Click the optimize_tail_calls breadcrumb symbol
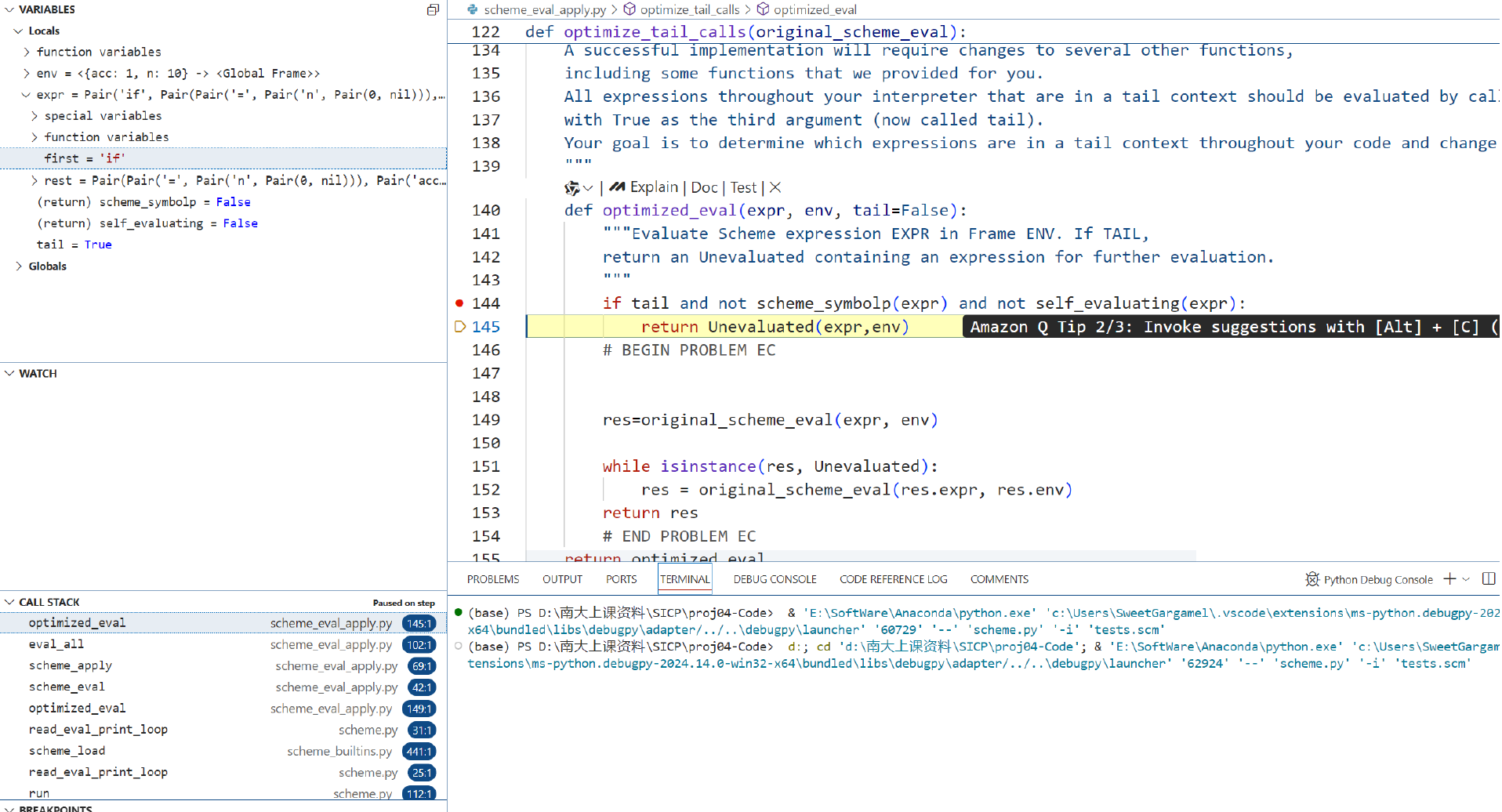The image size is (1502, 812). [x=689, y=9]
